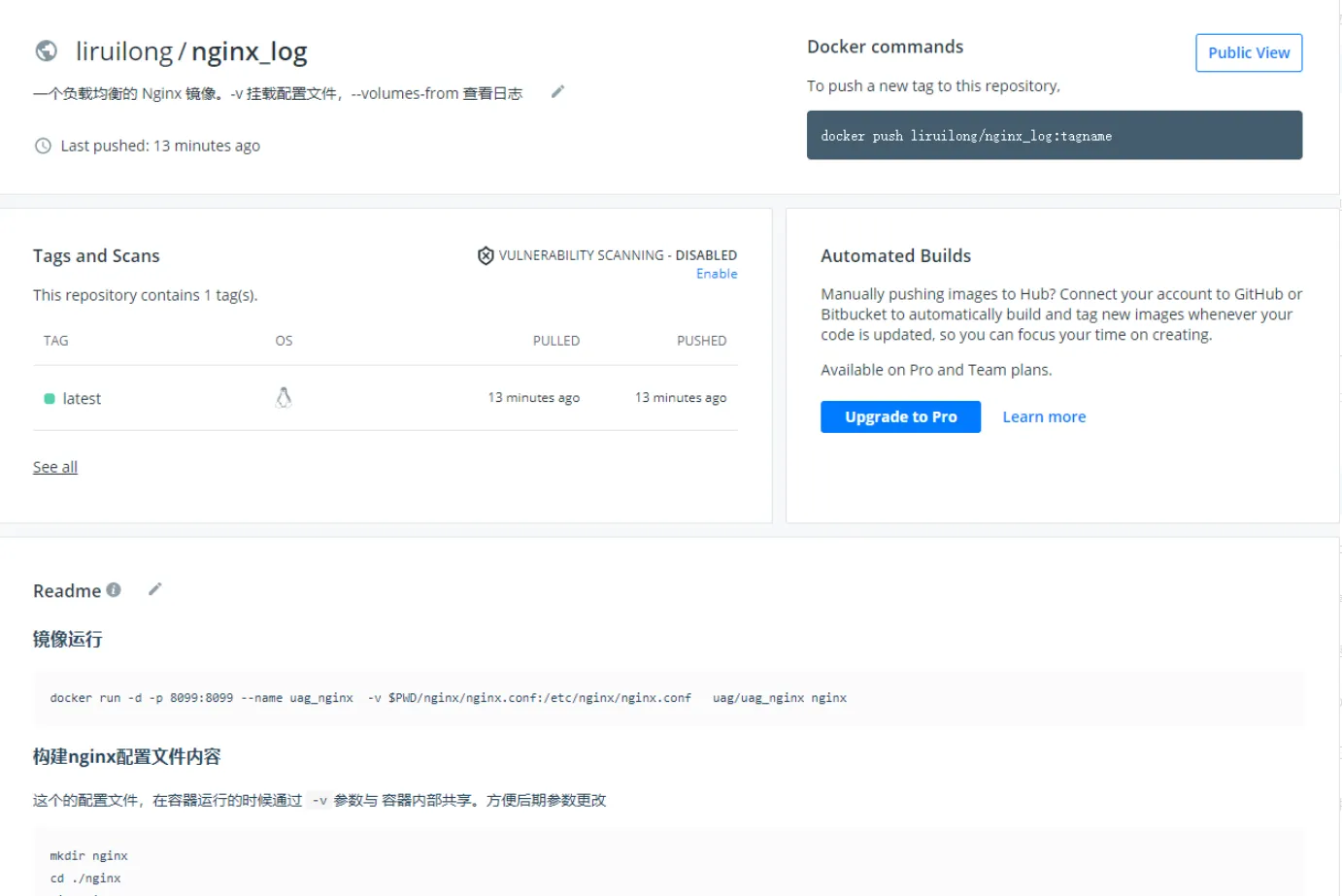Viewport: 1342px width, 896px height.
Task: Click pushed time '13 minutes ago' for latest
Action: point(681,397)
